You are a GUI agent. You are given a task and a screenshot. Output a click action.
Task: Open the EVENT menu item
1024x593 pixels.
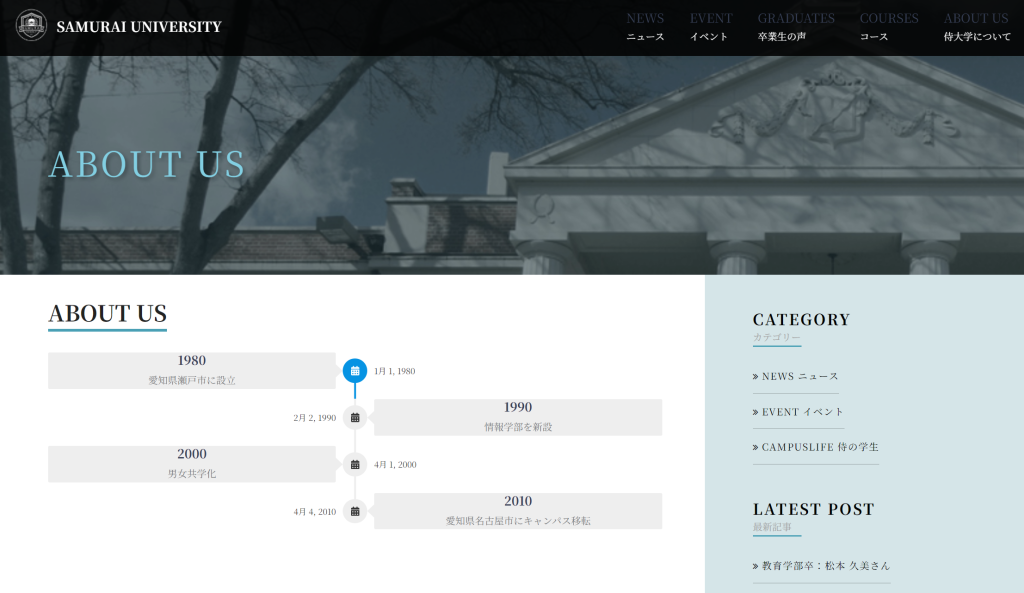710,27
